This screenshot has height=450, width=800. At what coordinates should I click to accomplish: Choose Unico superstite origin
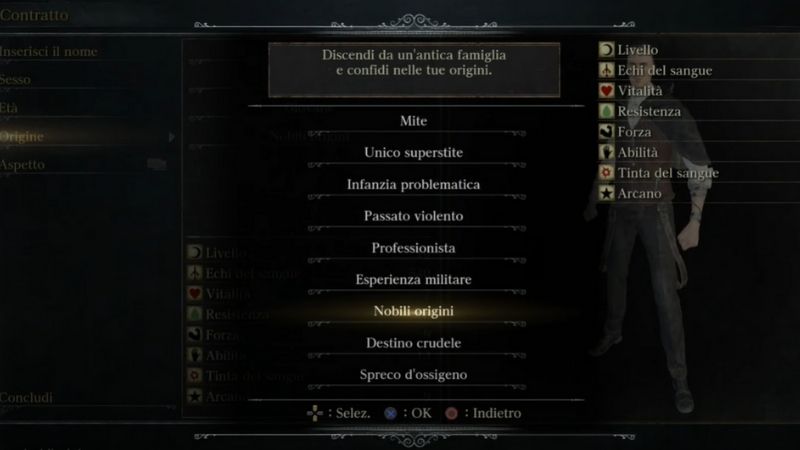pos(413,153)
